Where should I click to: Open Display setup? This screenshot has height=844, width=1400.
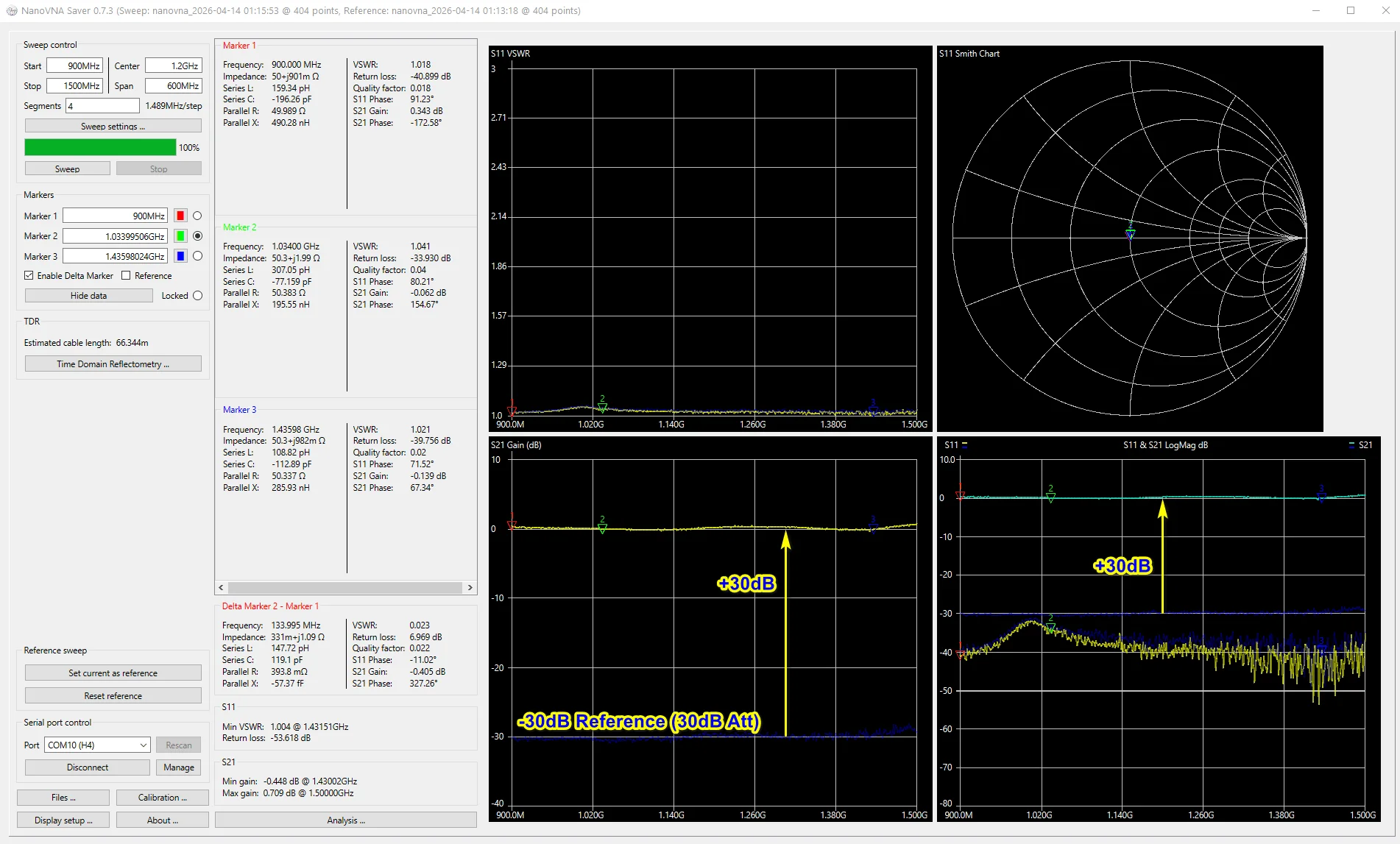tap(63, 820)
